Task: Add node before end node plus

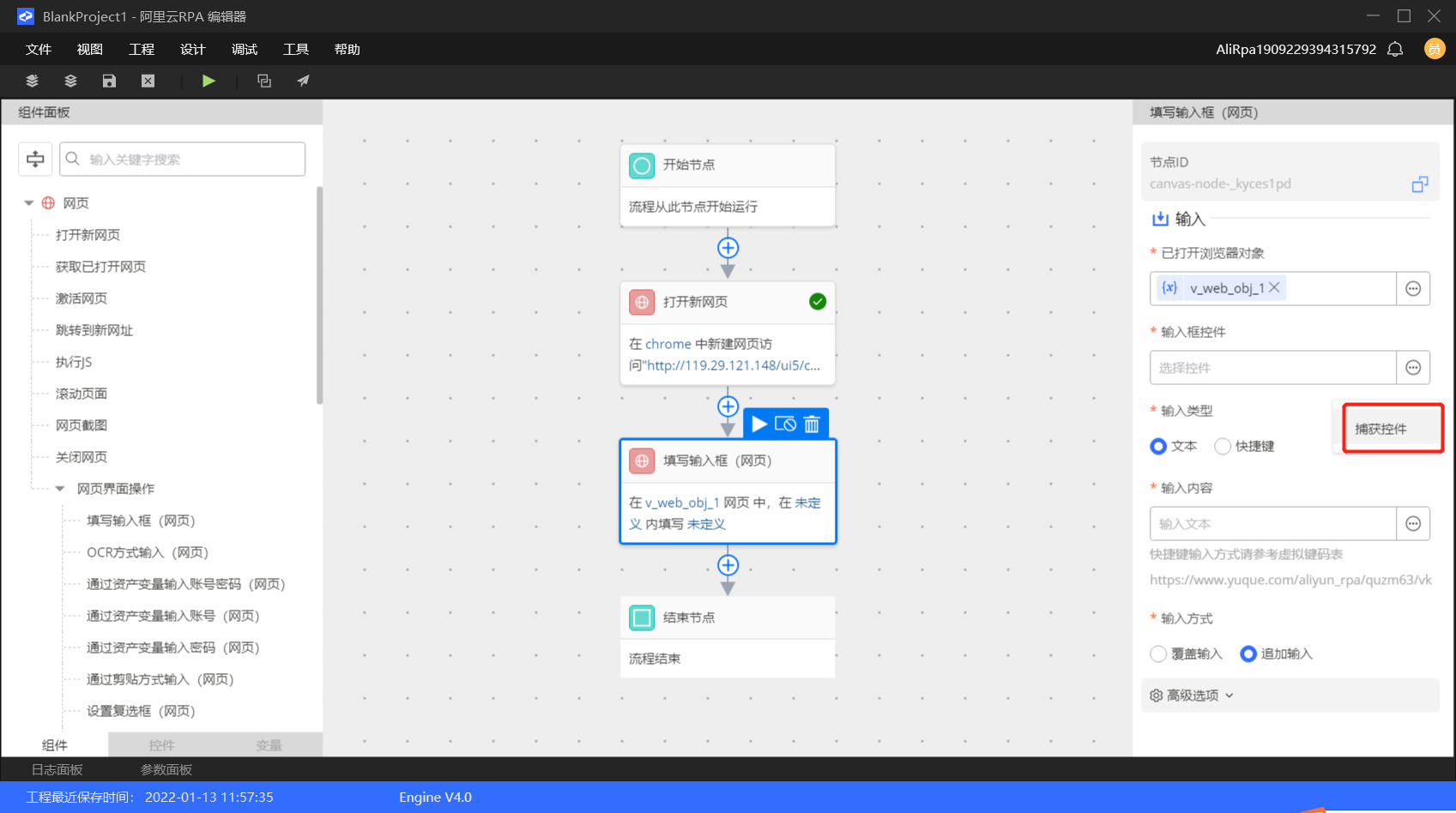Action: [x=728, y=565]
